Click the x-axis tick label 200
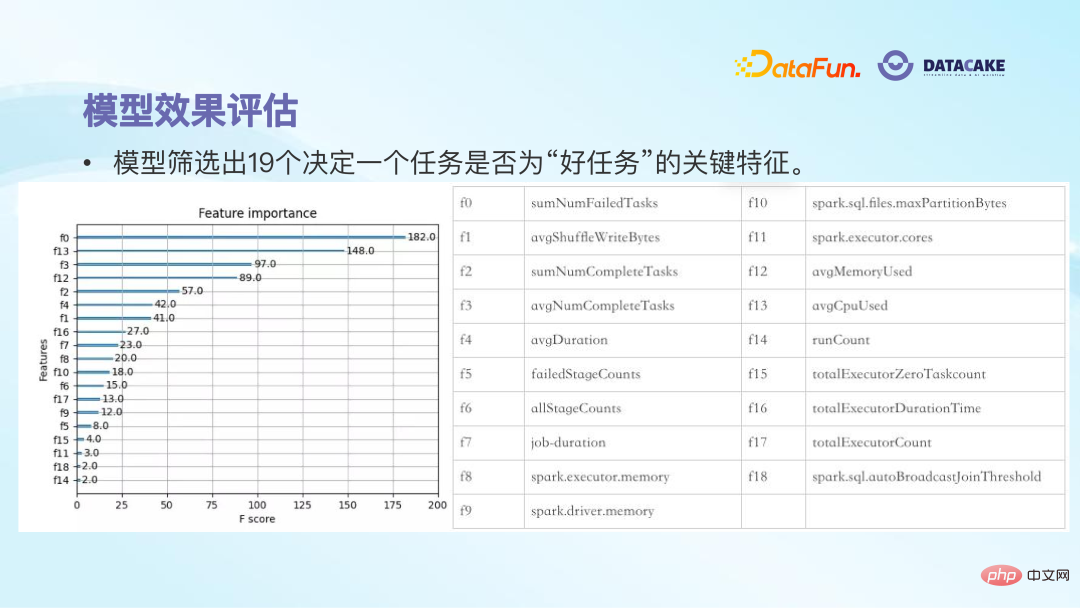1080x608 pixels. click(x=437, y=505)
